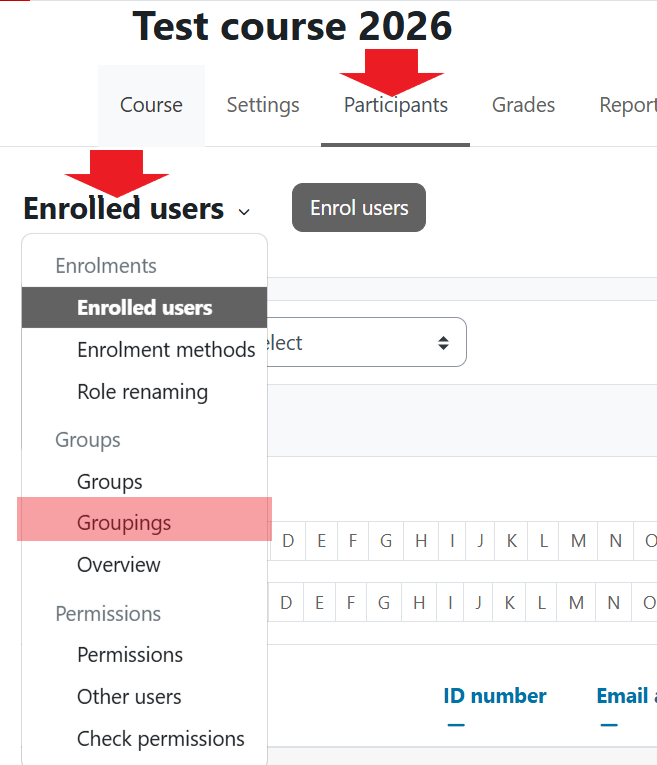Open the Enrolled users dropdown chevron
The height and width of the screenshot is (765, 657).
click(x=244, y=211)
